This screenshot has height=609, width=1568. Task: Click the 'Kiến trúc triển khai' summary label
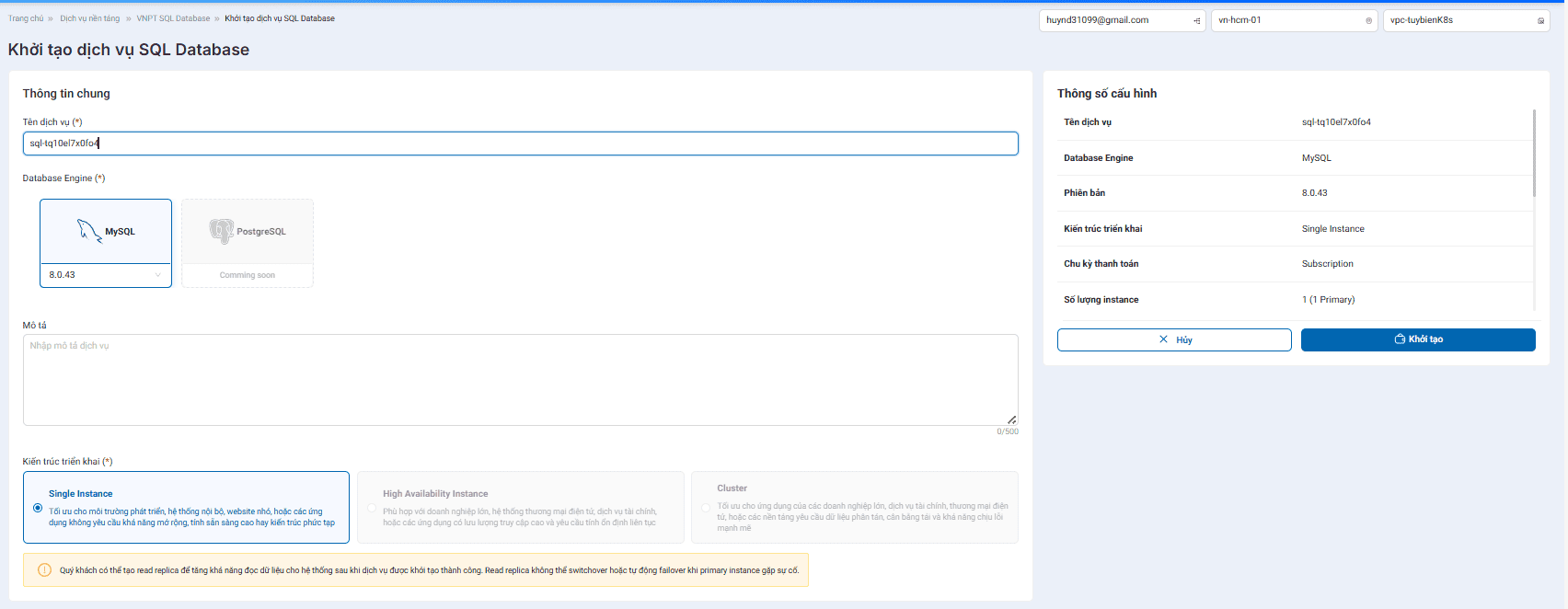pyautogui.click(x=1103, y=229)
